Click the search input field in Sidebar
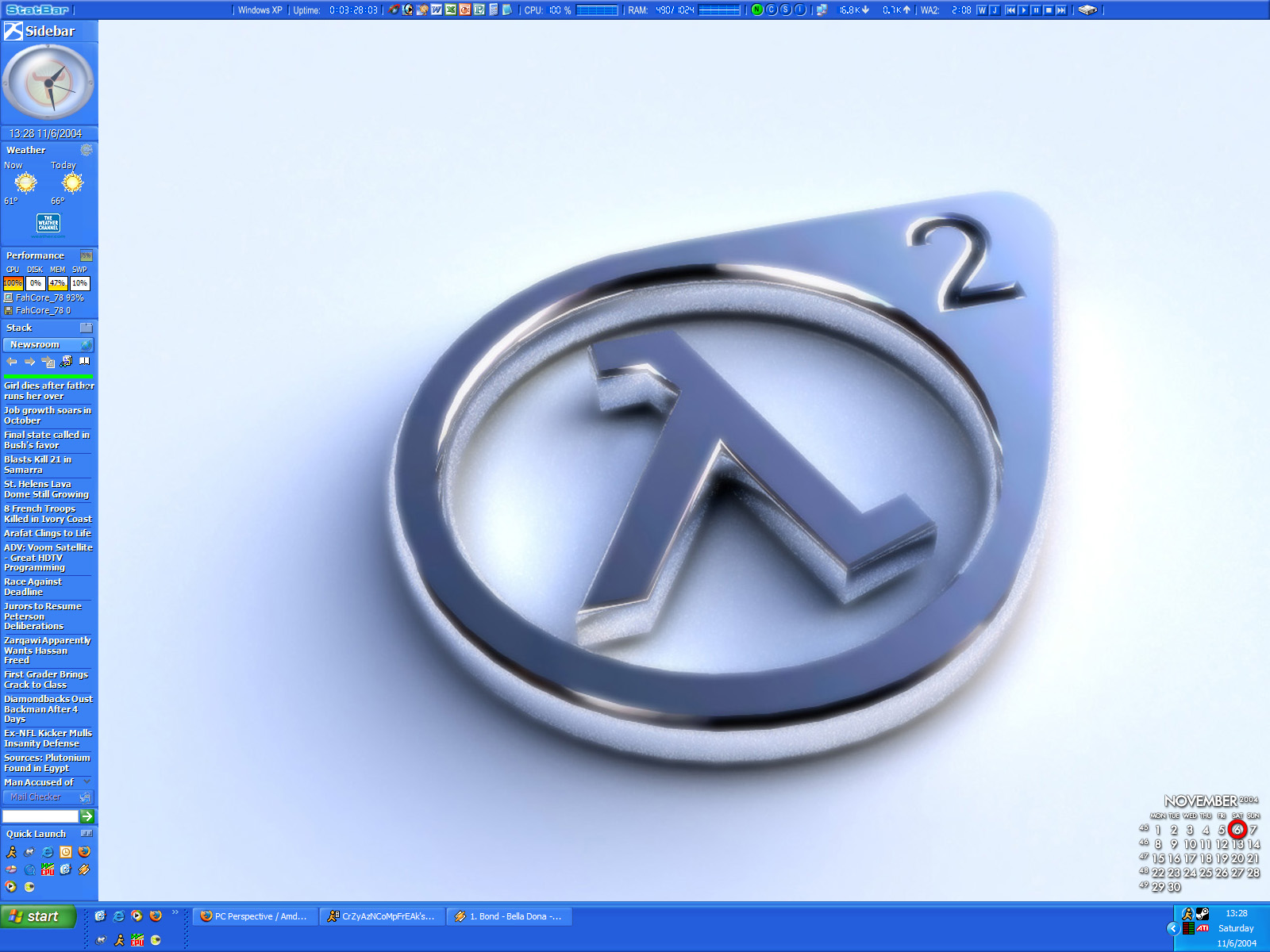1270x952 pixels. 40,816
